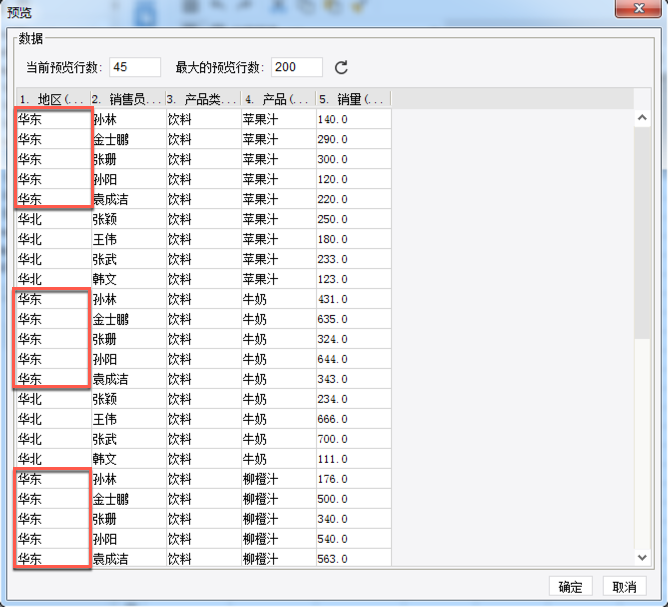Select the 销量 column header
Viewport: 668px width, 607px height.
tap(353, 100)
